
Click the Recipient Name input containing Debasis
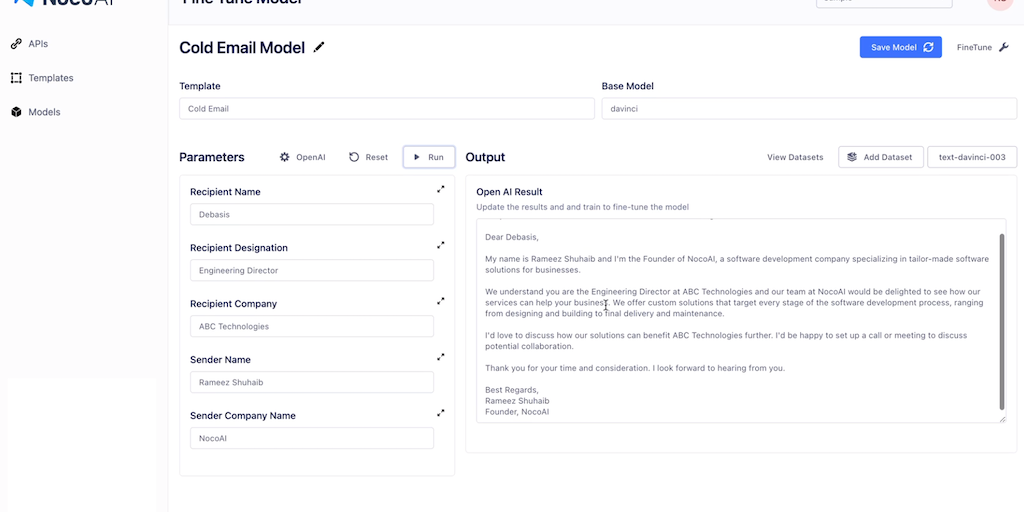(311, 214)
